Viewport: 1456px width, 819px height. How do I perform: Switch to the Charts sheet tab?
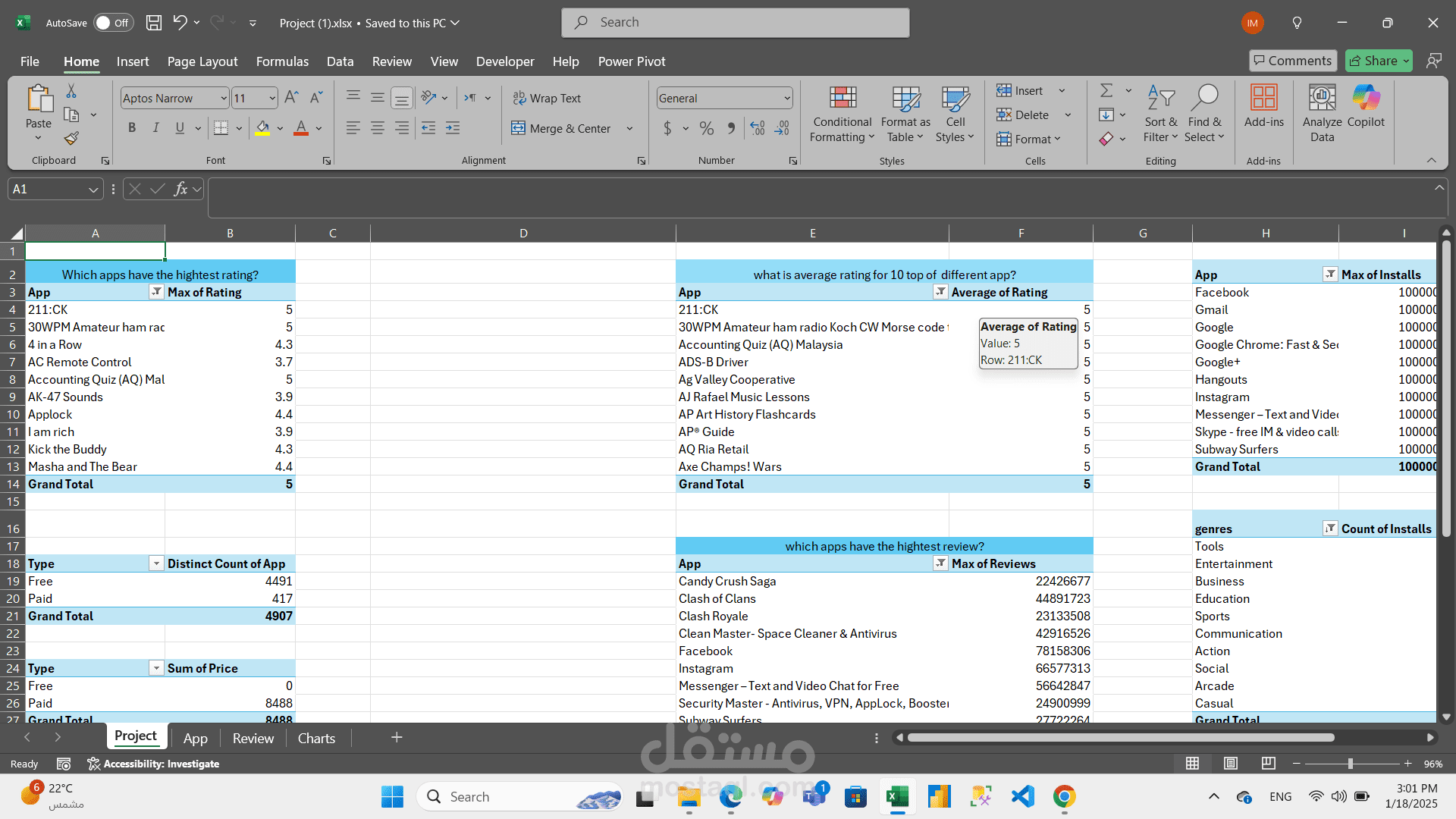click(316, 738)
